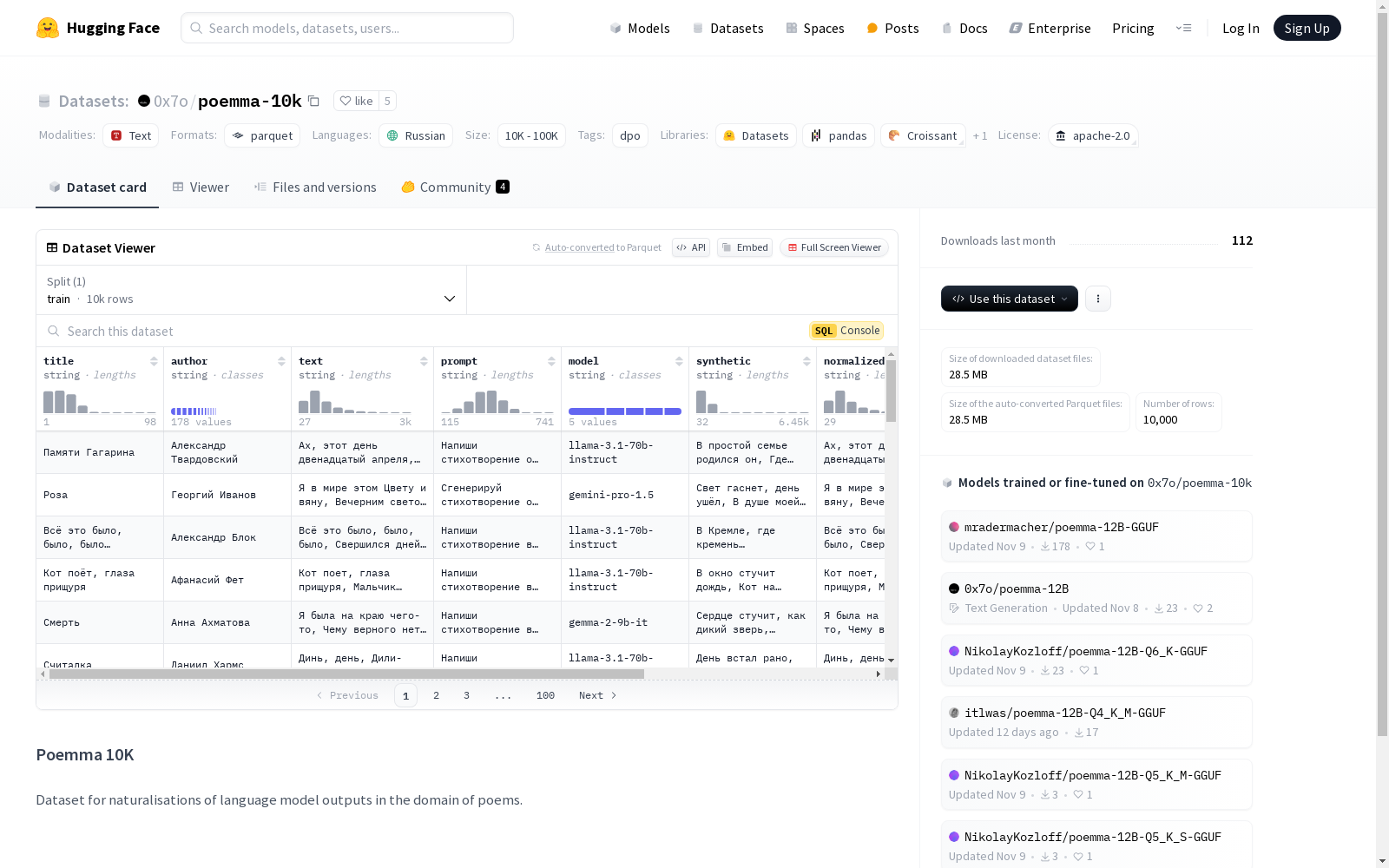Open Posts in the top navigation
1389x868 pixels.
(892, 28)
